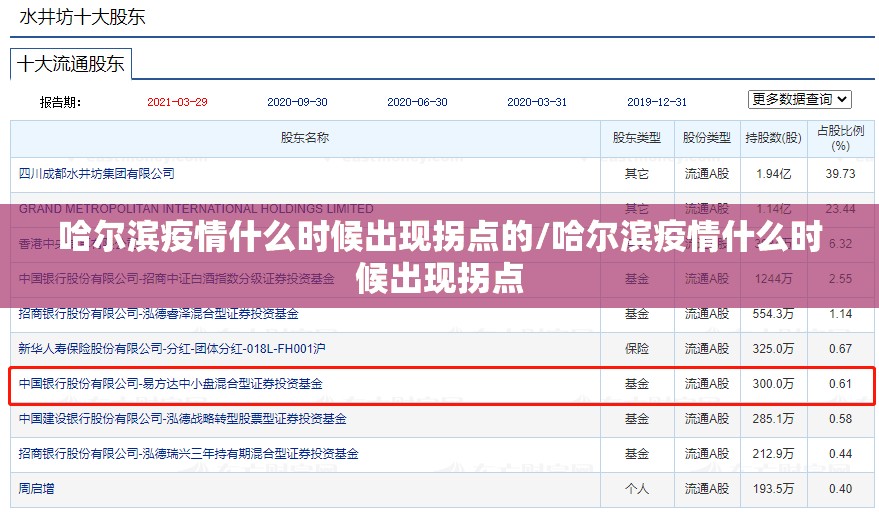The image size is (879, 512).
Task: Open the 更多数据查询 dropdown
Action: point(799,100)
